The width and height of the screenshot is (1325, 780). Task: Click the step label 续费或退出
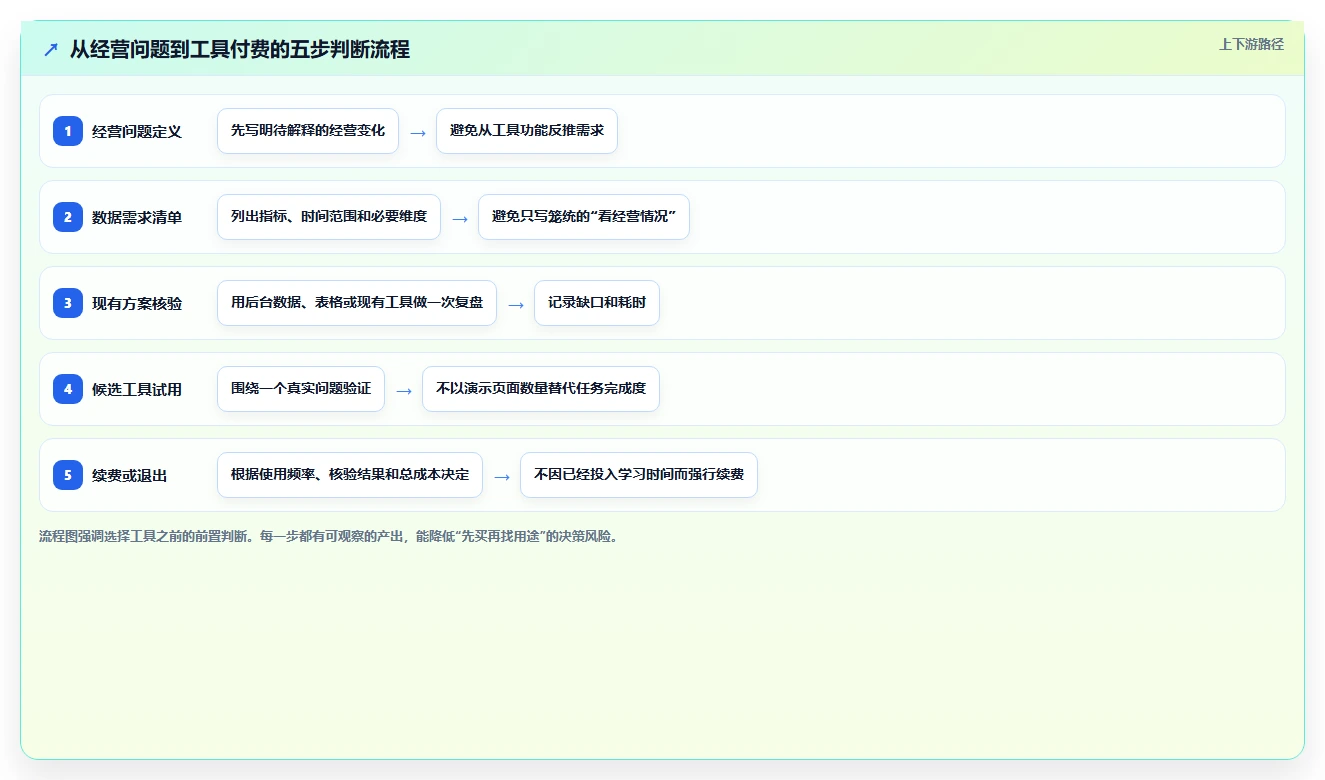(x=130, y=475)
